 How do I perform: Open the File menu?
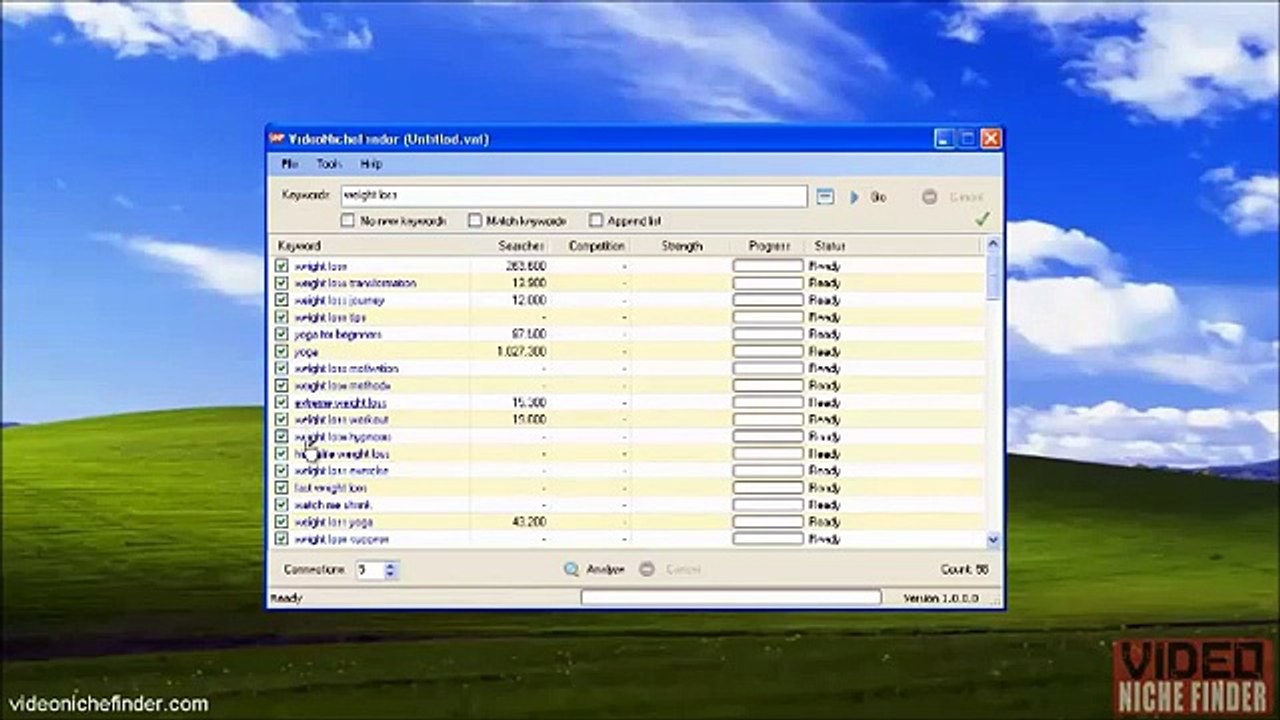[x=290, y=164]
